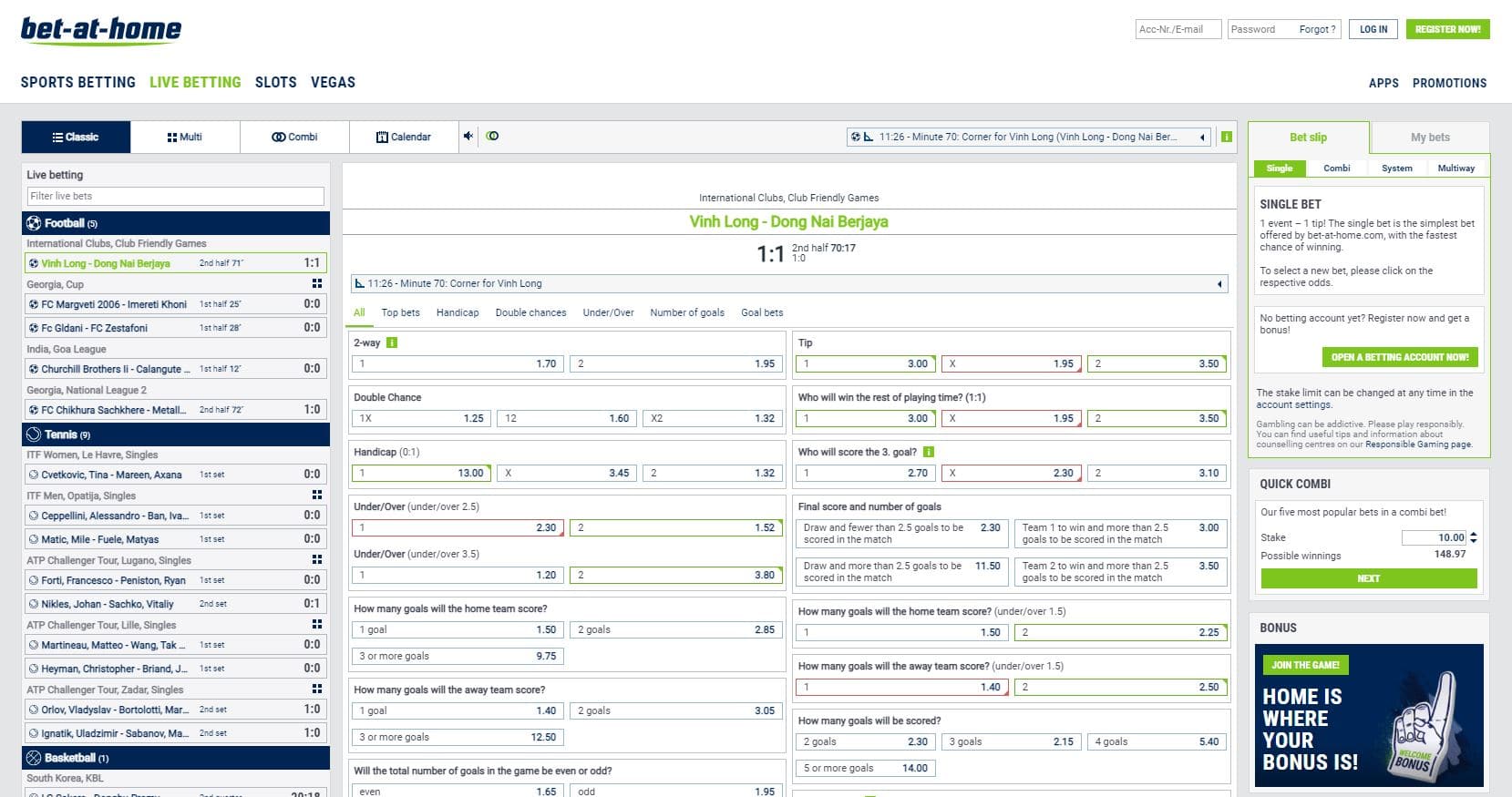Click tennis icon beside Cvetkovic, Tina match
This screenshot has height=797, width=1512.
pyautogui.click(x=34, y=475)
